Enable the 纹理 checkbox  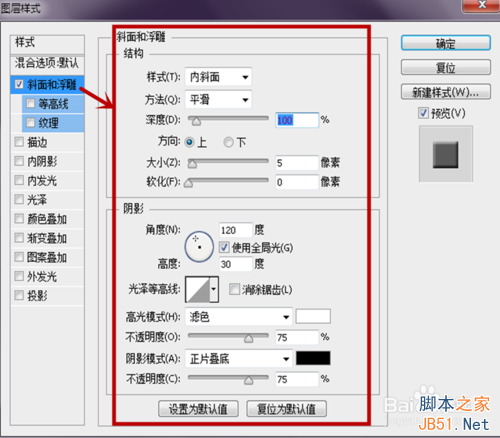pyautogui.click(x=30, y=123)
